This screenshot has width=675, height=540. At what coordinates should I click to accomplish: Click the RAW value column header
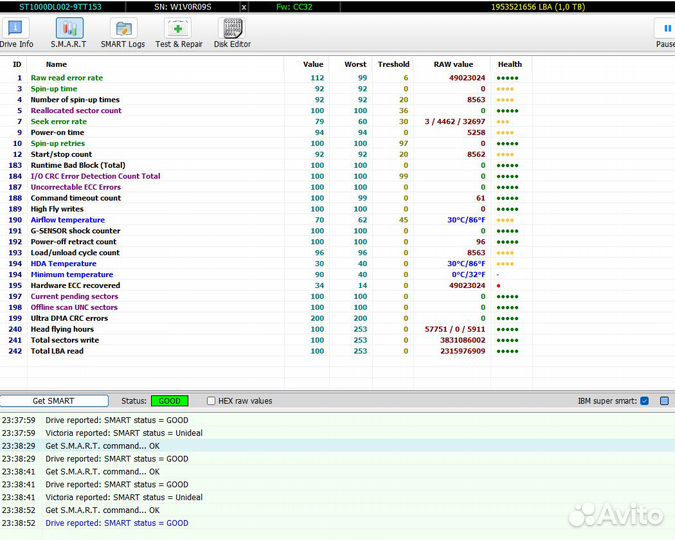point(453,64)
